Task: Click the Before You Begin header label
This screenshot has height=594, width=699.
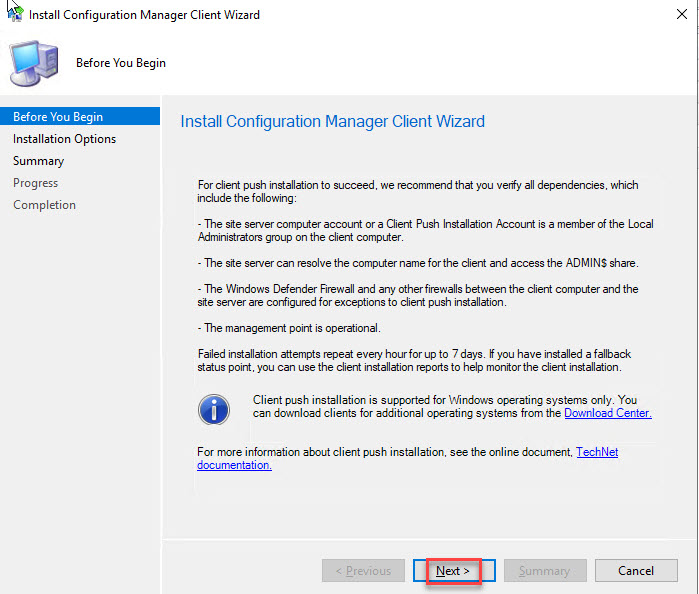Action: [121, 63]
